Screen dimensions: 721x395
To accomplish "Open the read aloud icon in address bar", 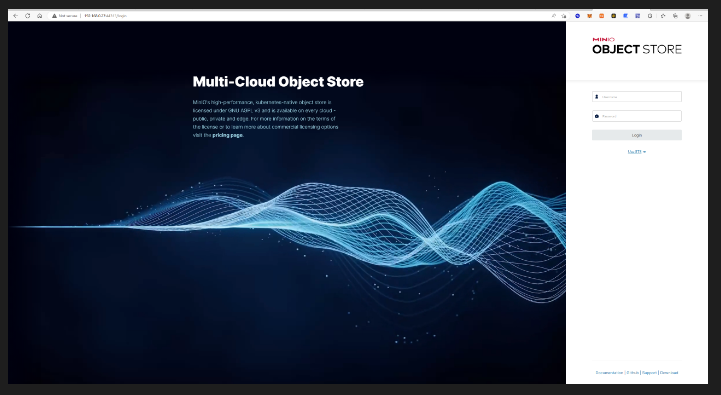I will (554, 16).
